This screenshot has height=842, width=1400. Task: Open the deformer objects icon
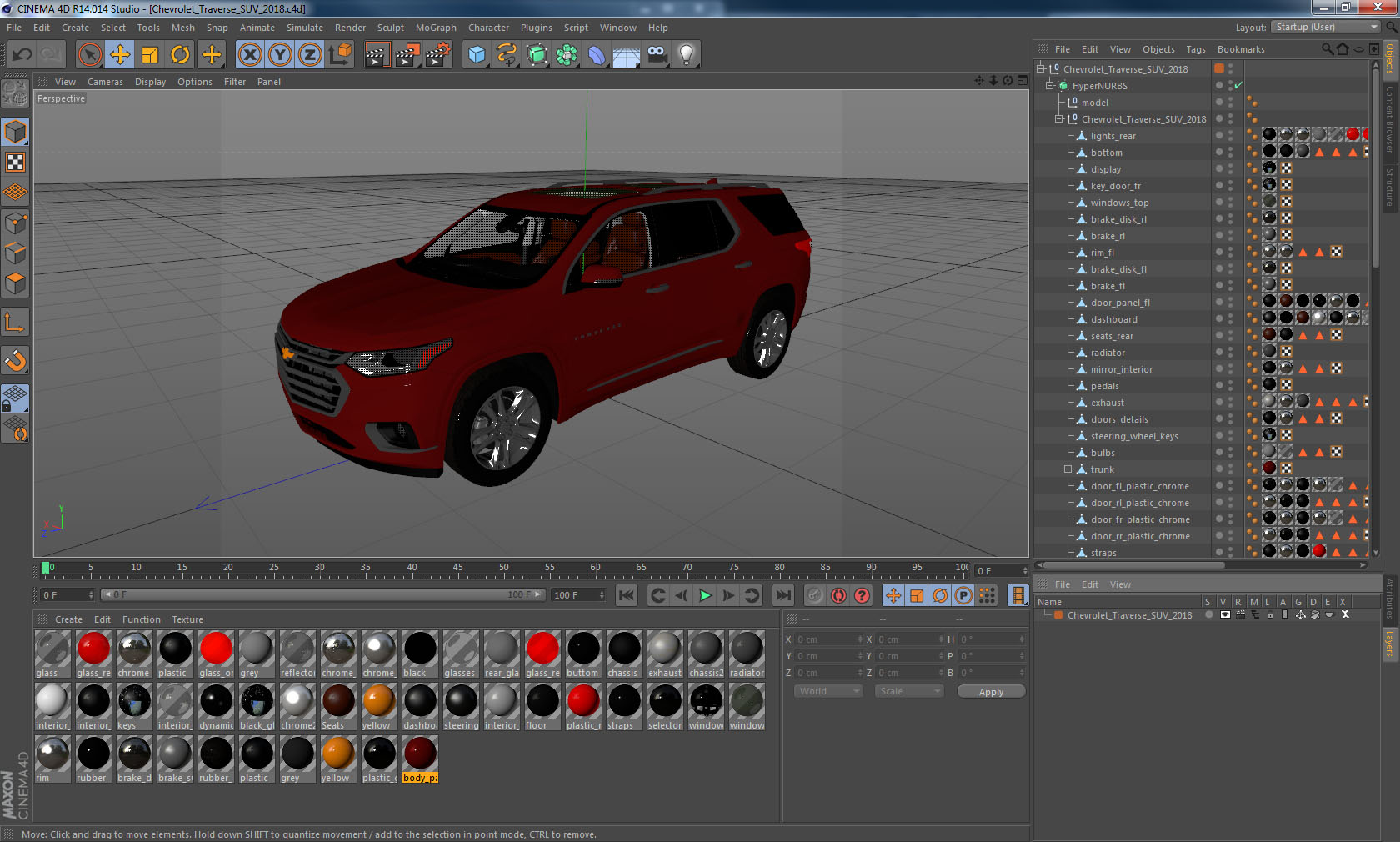click(597, 55)
